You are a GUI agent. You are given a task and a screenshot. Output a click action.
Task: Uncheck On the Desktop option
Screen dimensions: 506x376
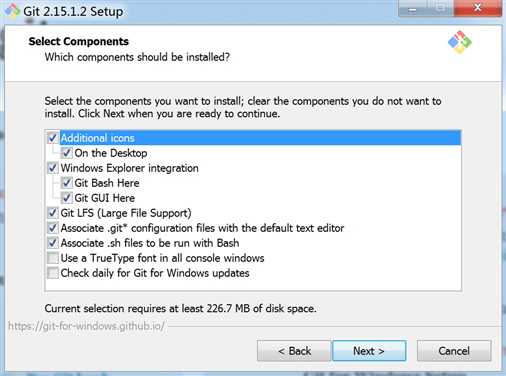click(66, 153)
